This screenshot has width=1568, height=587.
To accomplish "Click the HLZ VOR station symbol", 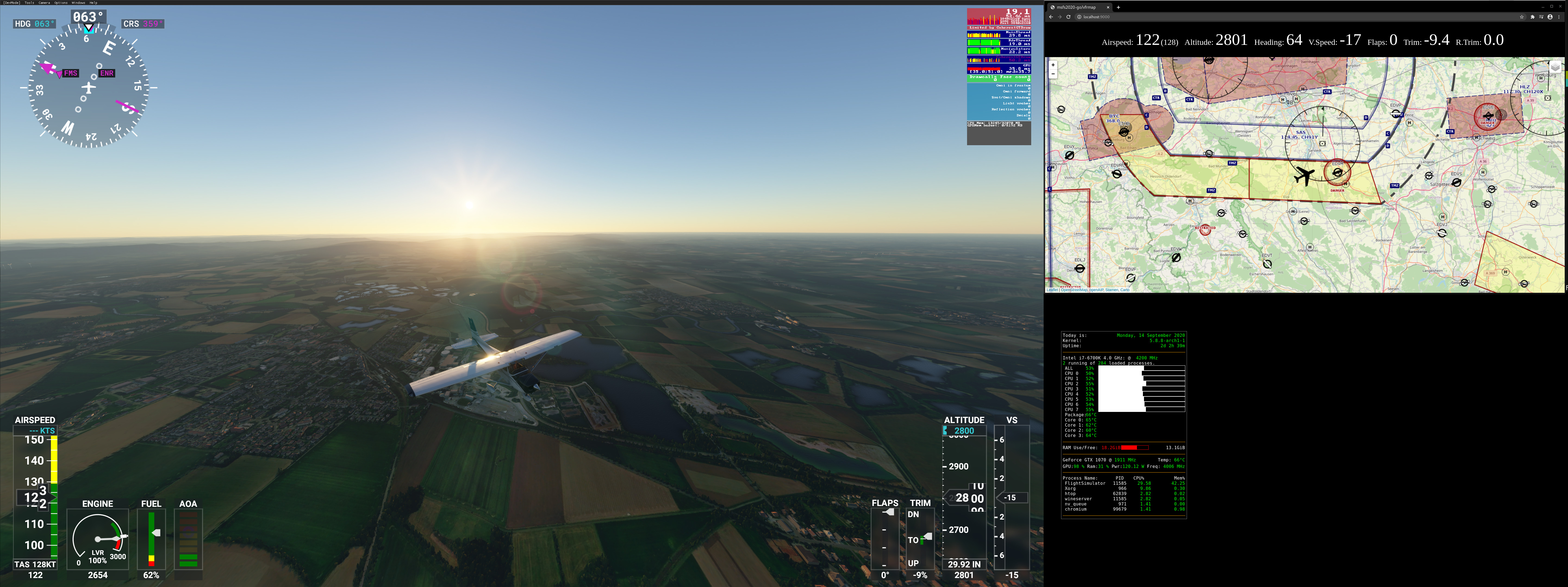I will pyautogui.click(x=1547, y=98).
